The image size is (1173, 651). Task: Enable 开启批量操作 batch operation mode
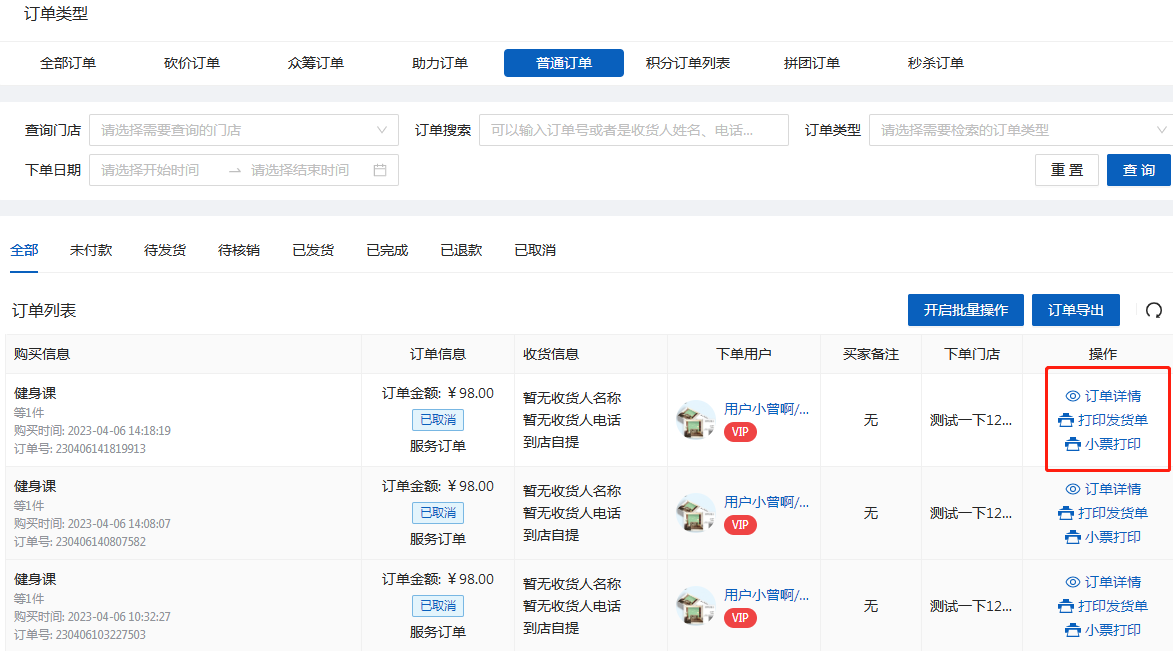pyautogui.click(x=965, y=310)
